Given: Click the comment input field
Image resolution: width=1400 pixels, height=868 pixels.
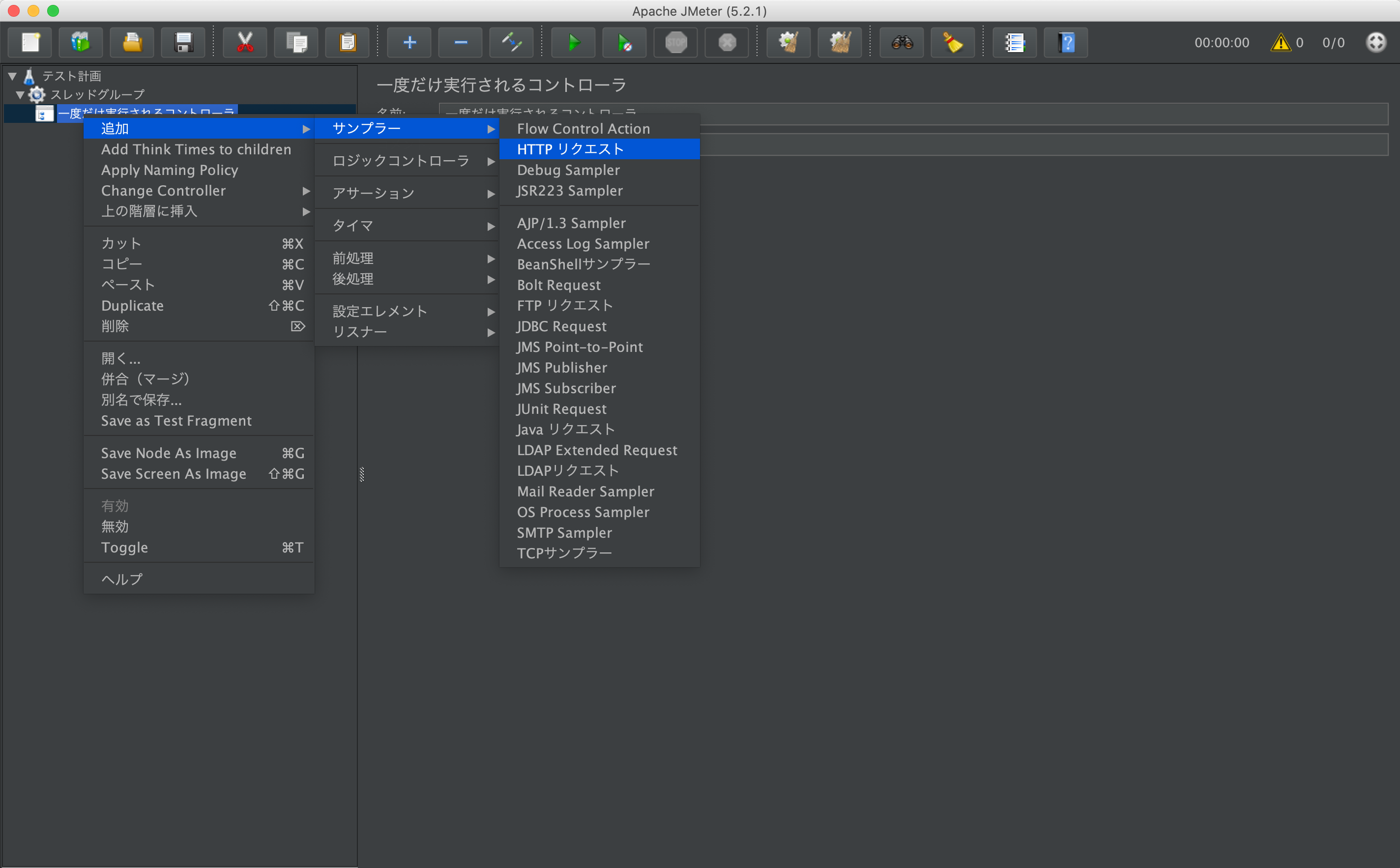Looking at the screenshot, I should coord(1044,145).
